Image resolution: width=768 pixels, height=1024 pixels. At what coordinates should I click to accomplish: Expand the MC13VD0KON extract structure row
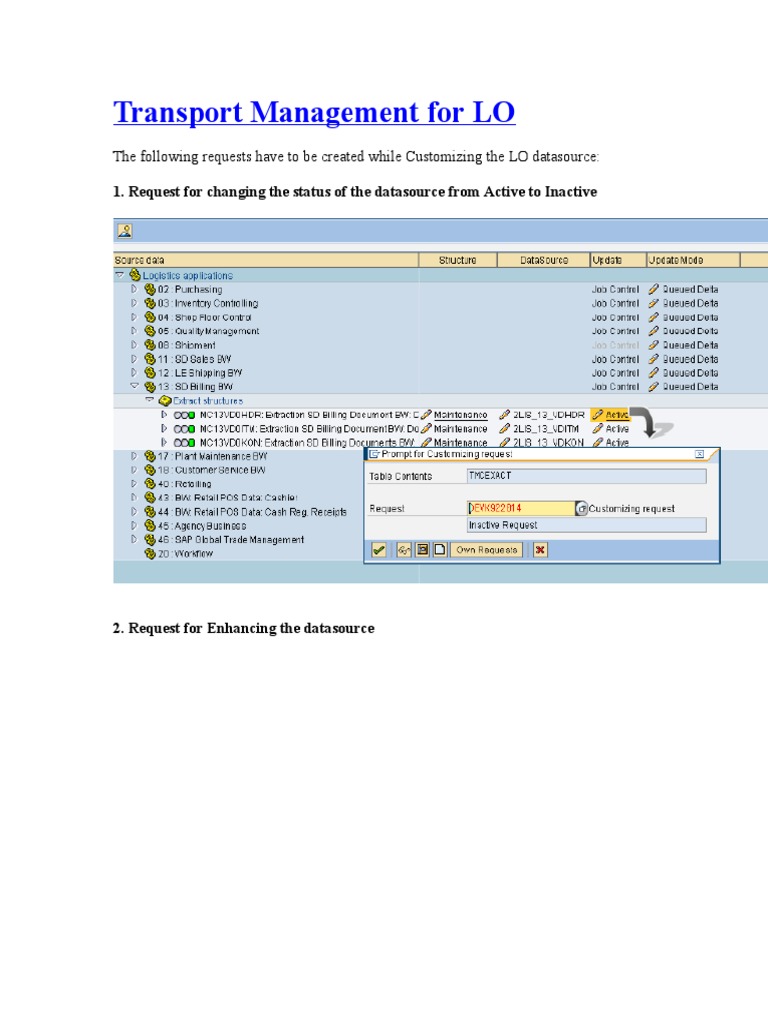[x=164, y=442]
